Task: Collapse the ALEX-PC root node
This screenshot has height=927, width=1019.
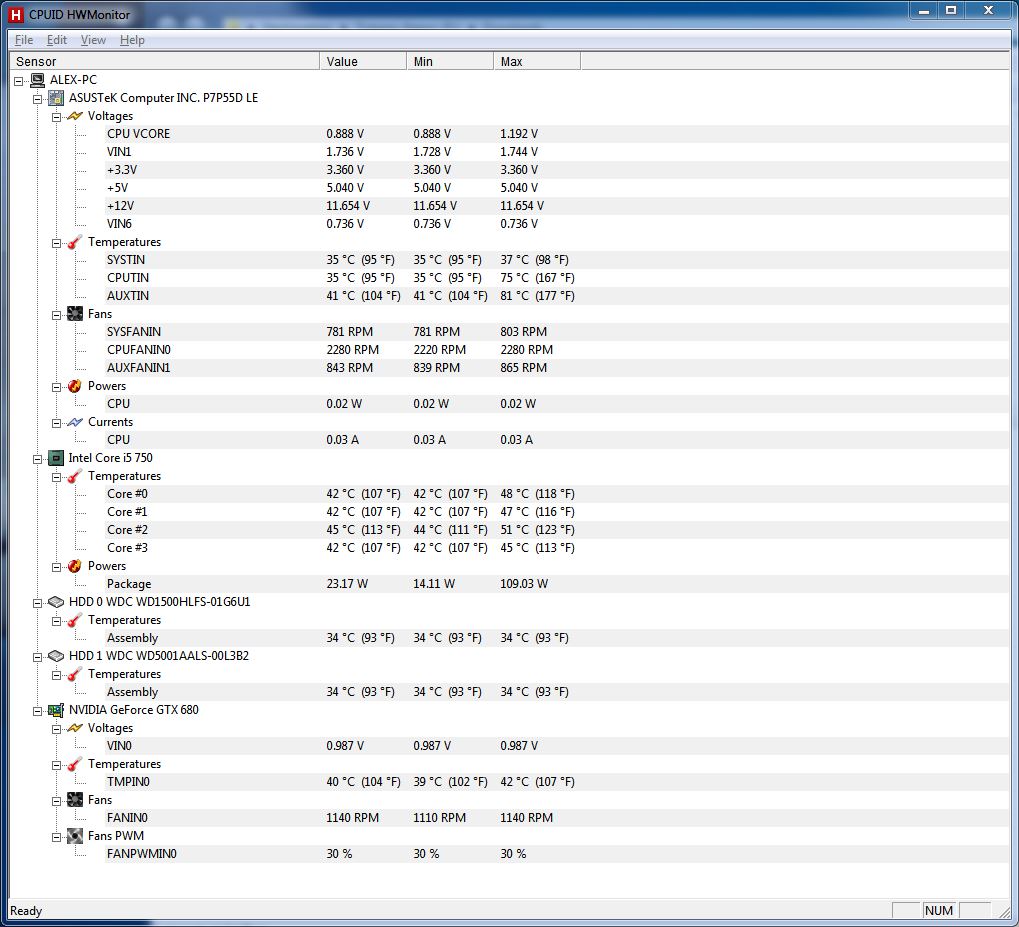Action: coord(19,81)
